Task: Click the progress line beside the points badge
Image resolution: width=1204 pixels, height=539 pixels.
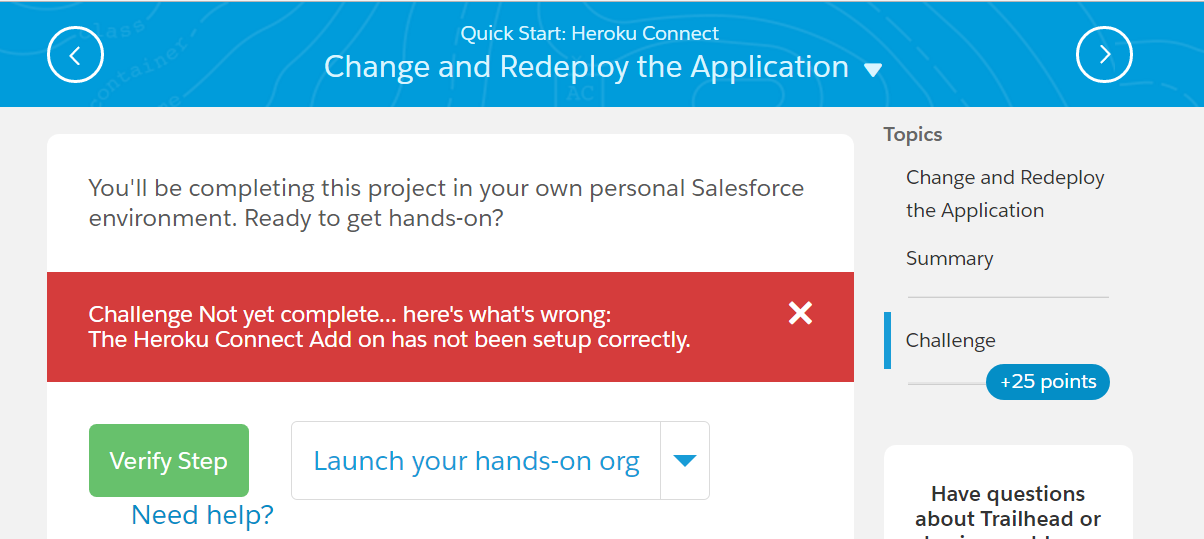Action: tap(946, 383)
